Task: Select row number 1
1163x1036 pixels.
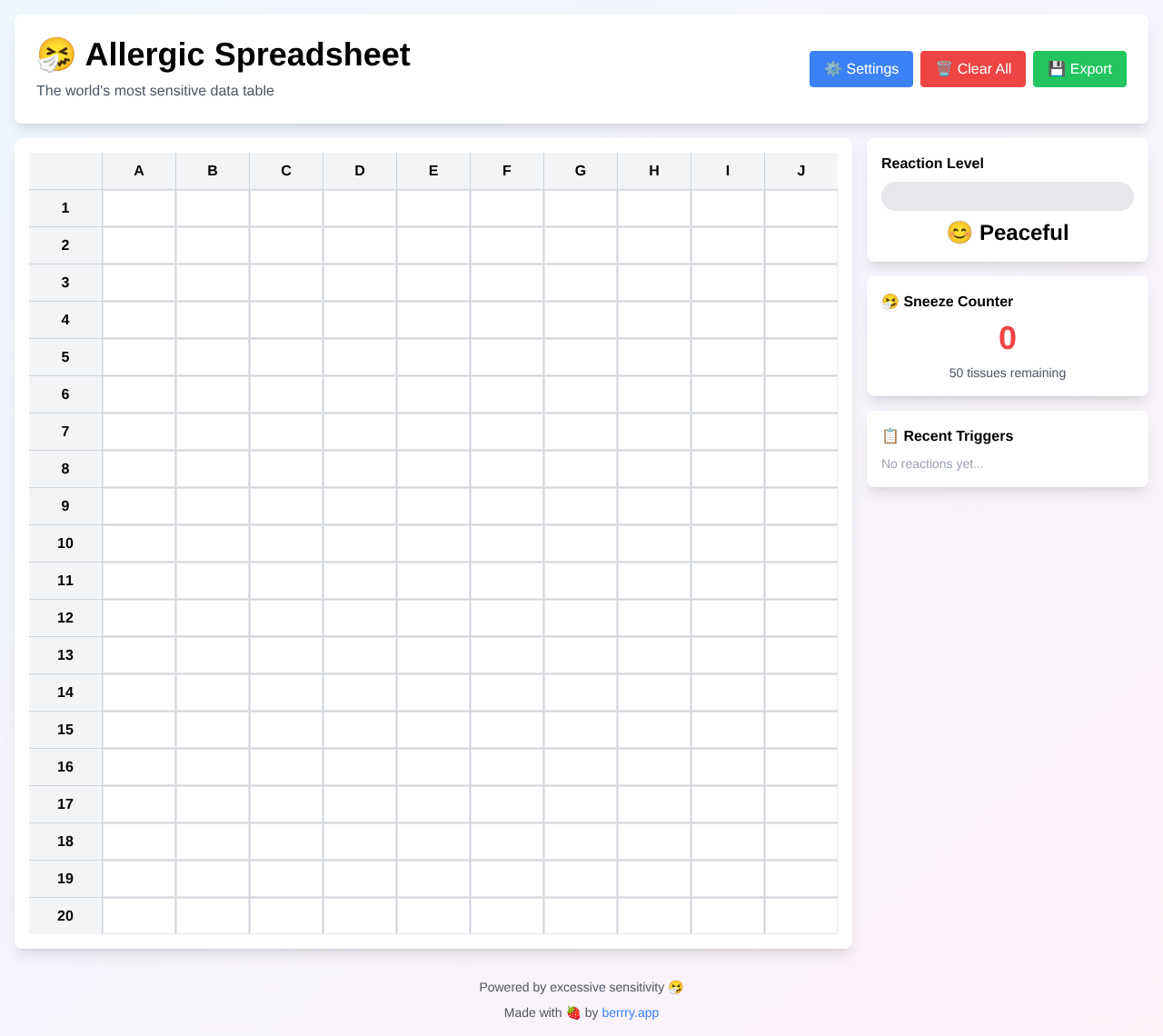Action: coord(65,208)
